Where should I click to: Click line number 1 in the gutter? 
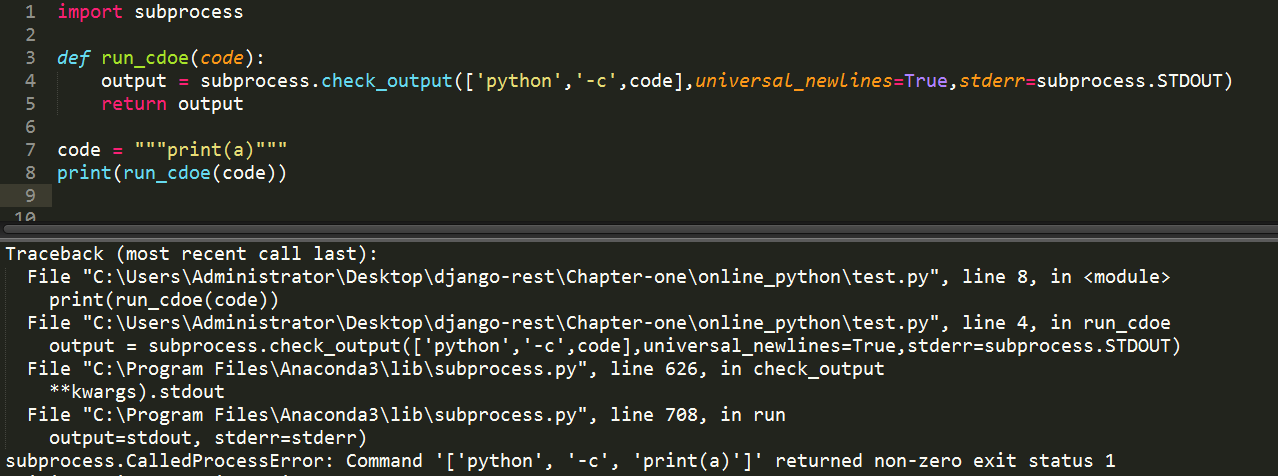click(x=30, y=13)
